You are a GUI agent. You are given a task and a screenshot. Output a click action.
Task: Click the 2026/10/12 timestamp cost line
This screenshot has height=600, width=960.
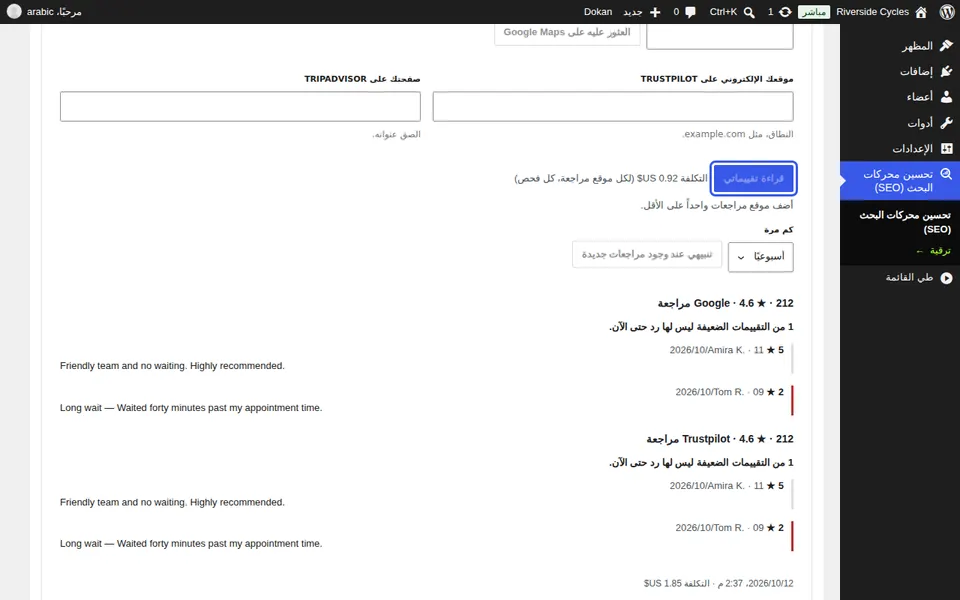tap(719, 583)
